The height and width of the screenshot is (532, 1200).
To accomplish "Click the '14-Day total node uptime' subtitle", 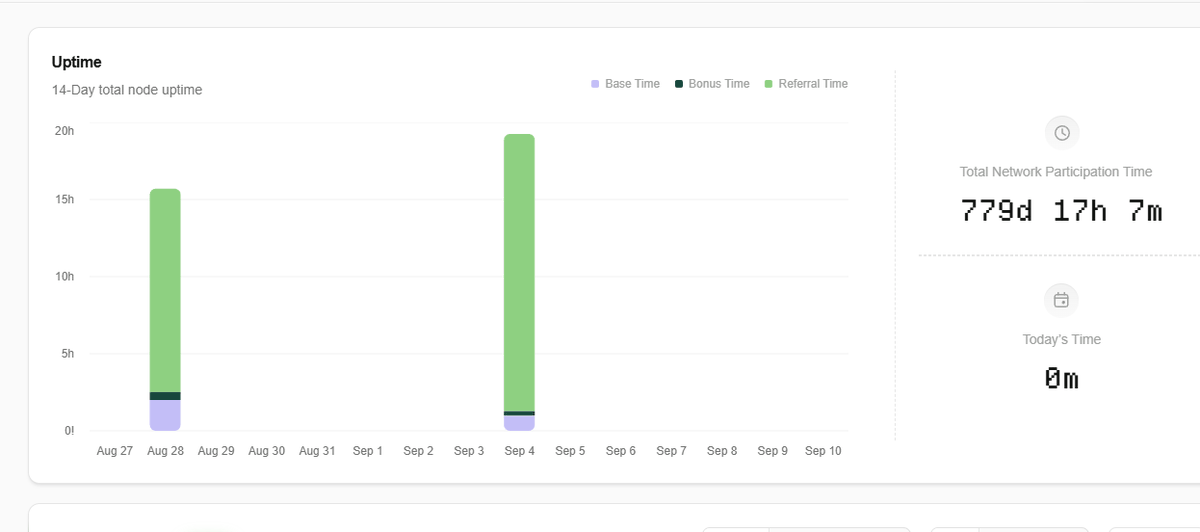I will pyautogui.click(x=127, y=90).
